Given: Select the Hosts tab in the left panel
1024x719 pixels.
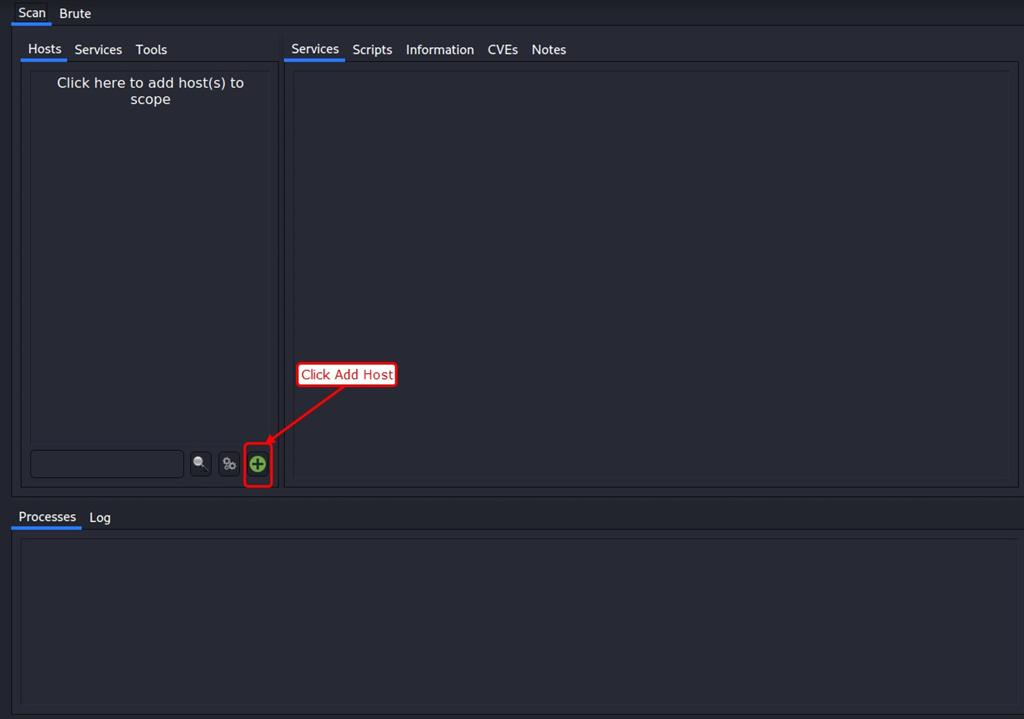Looking at the screenshot, I should pos(44,49).
